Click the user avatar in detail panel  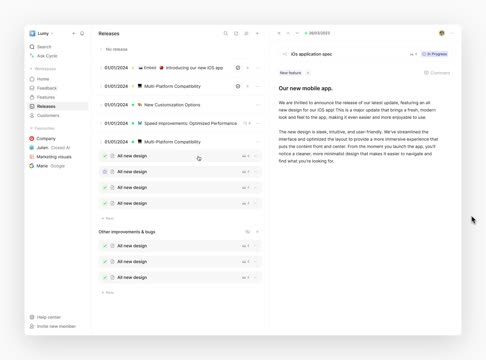442,33
